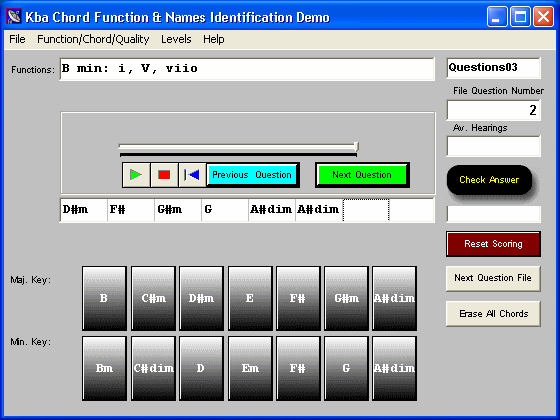Select the A#dim chord in Min. Key row
This screenshot has height=420, width=560.
[x=395, y=368]
